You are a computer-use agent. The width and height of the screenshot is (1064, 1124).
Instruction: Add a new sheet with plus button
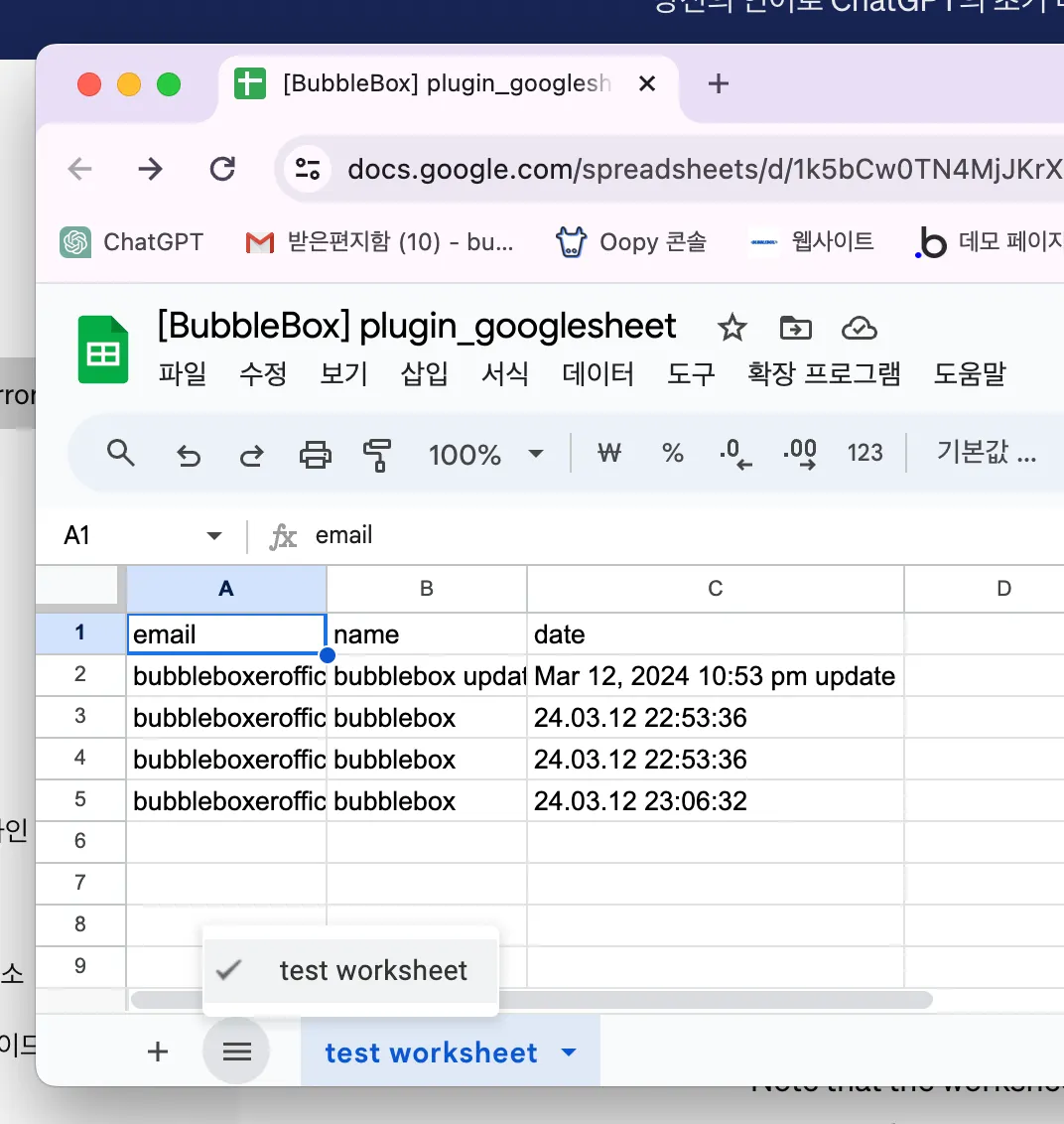(x=158, y=1052)
